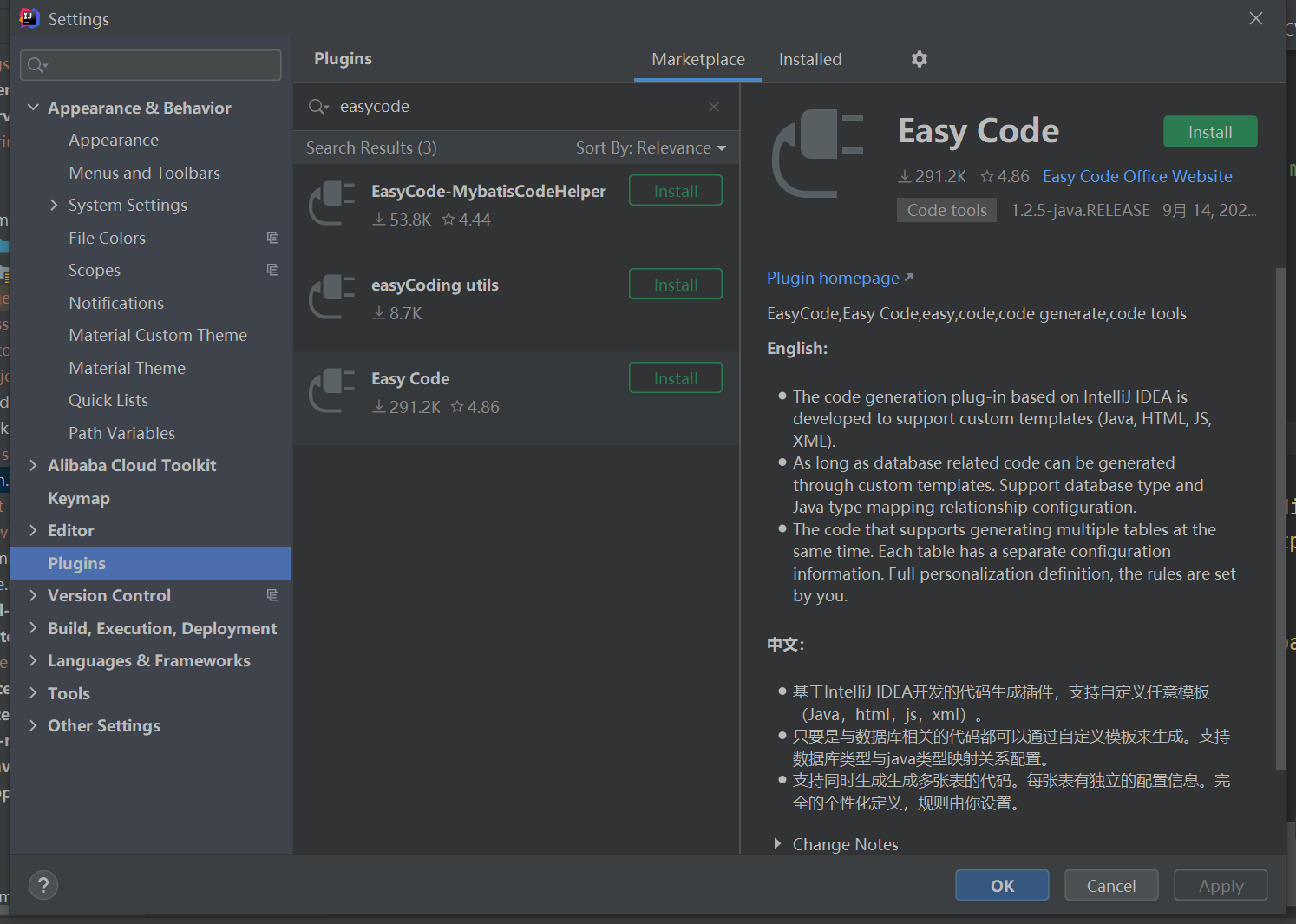Focus the plugin search field with easycode
The height and width of the screenshot is (924, 1296).
pos(516,107)
